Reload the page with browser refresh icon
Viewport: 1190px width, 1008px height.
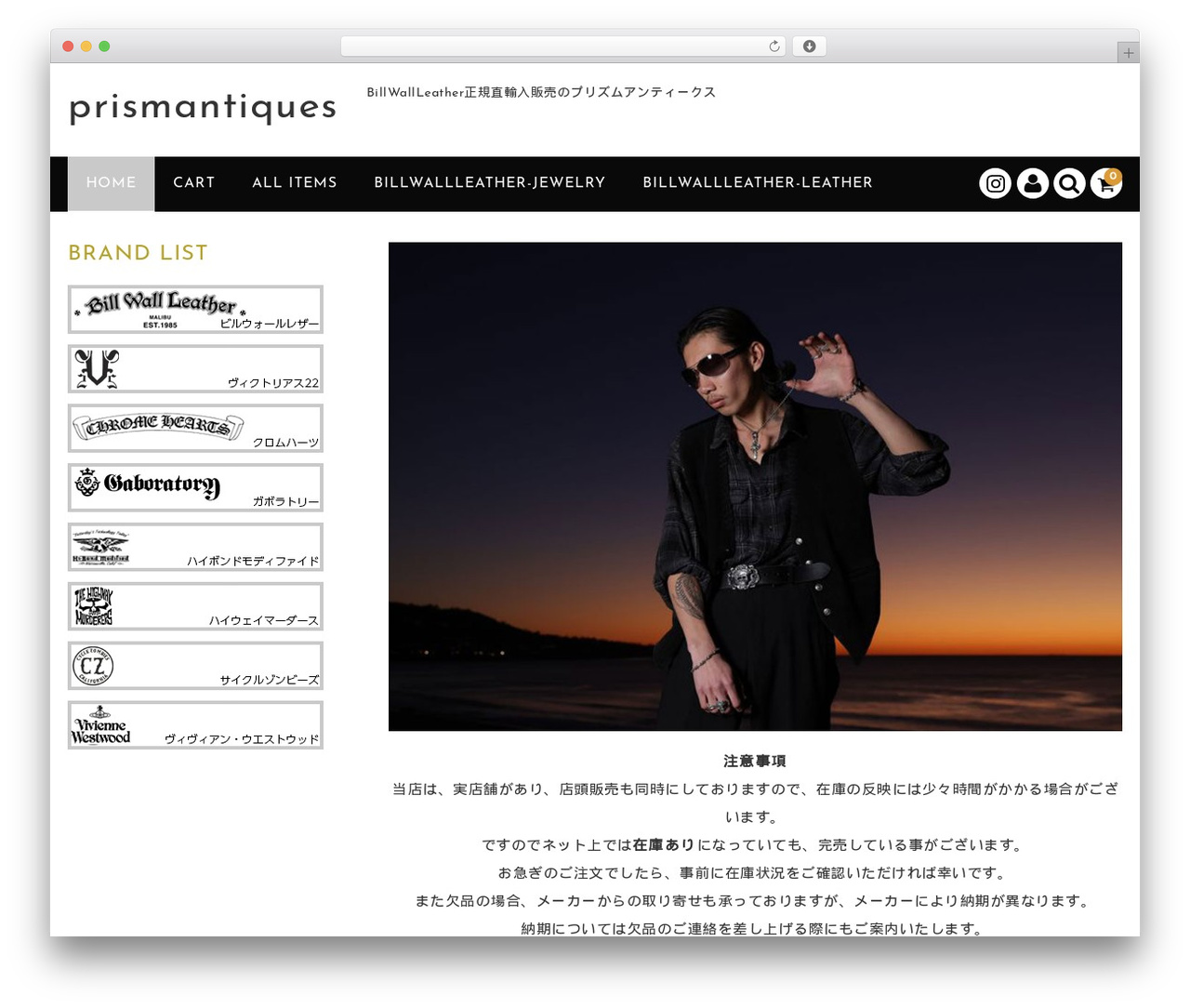pos(774,46)
